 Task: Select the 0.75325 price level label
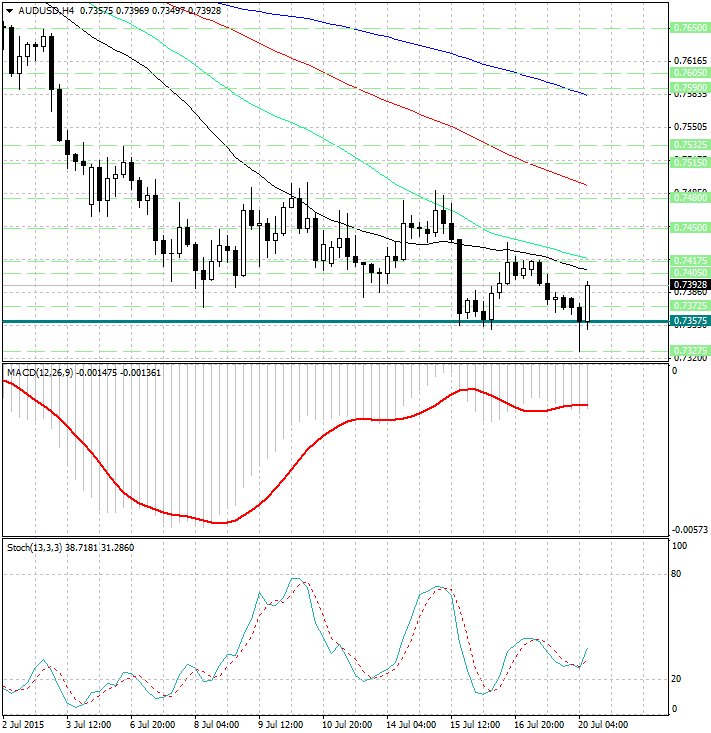pos(690,145)
